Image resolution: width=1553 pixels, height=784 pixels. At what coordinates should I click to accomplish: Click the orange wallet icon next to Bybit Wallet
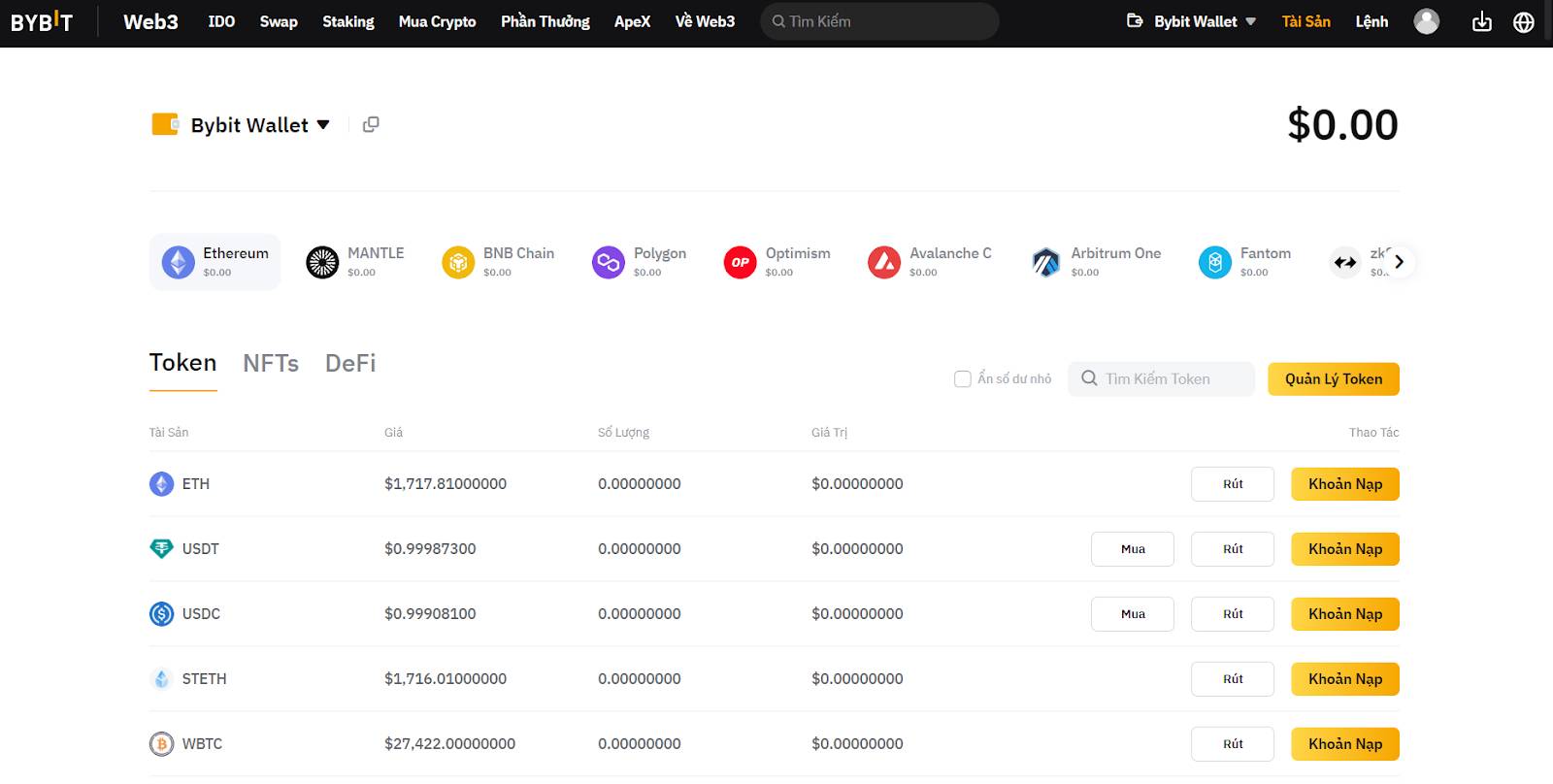(165, 124)
